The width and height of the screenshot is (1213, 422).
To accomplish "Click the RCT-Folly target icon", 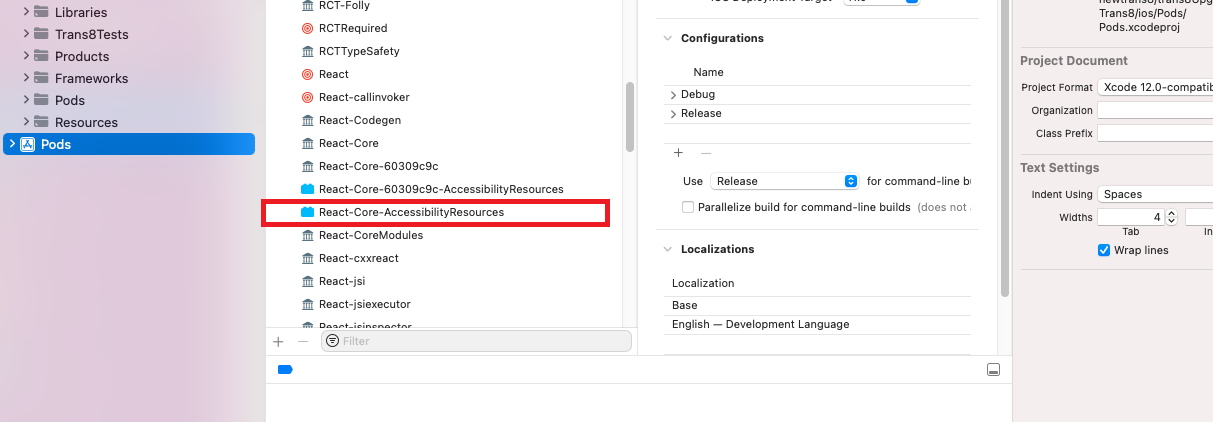I will coord(308,5).
